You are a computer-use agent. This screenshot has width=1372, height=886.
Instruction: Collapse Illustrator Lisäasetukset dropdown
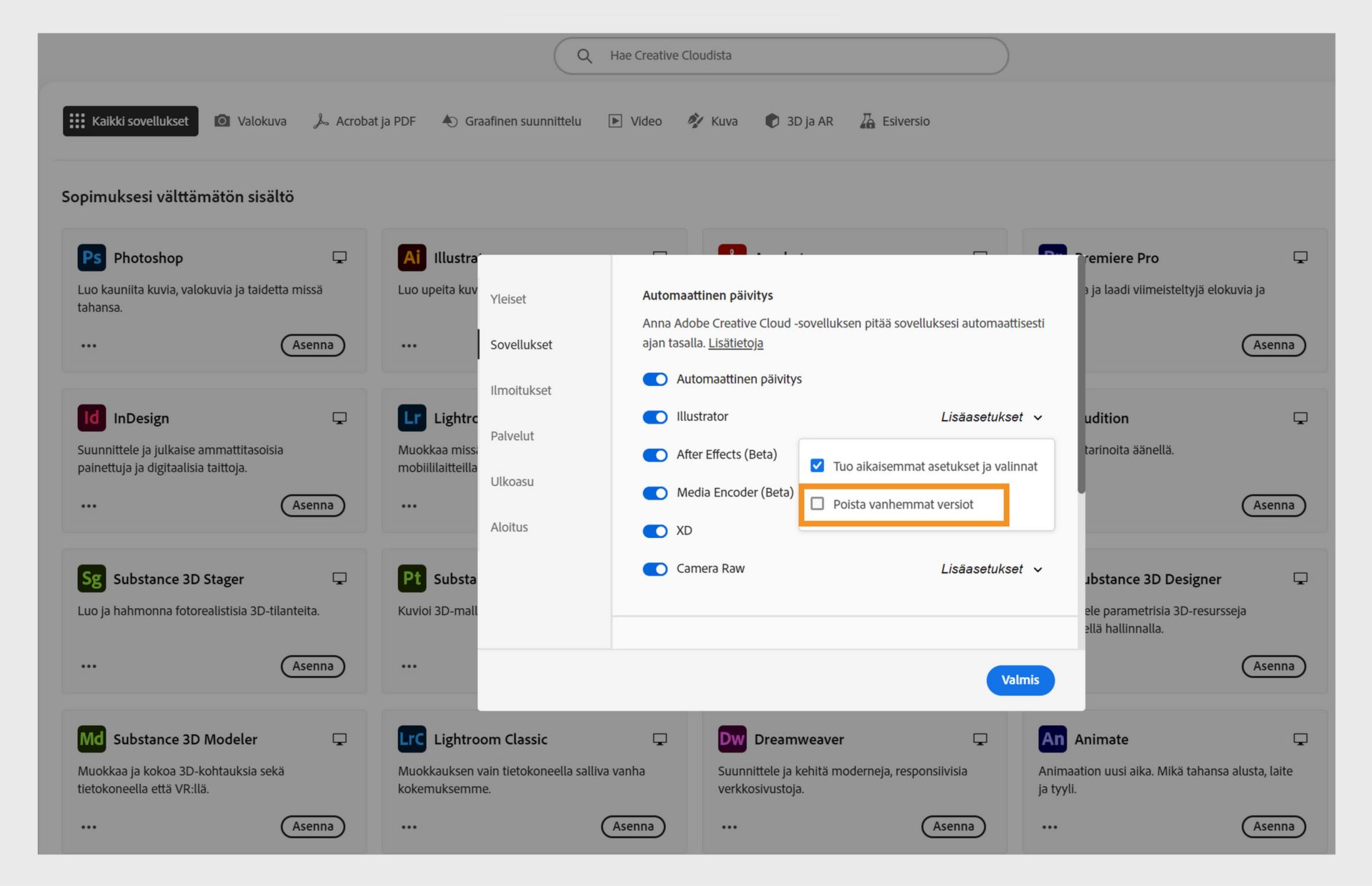(991, 417)
